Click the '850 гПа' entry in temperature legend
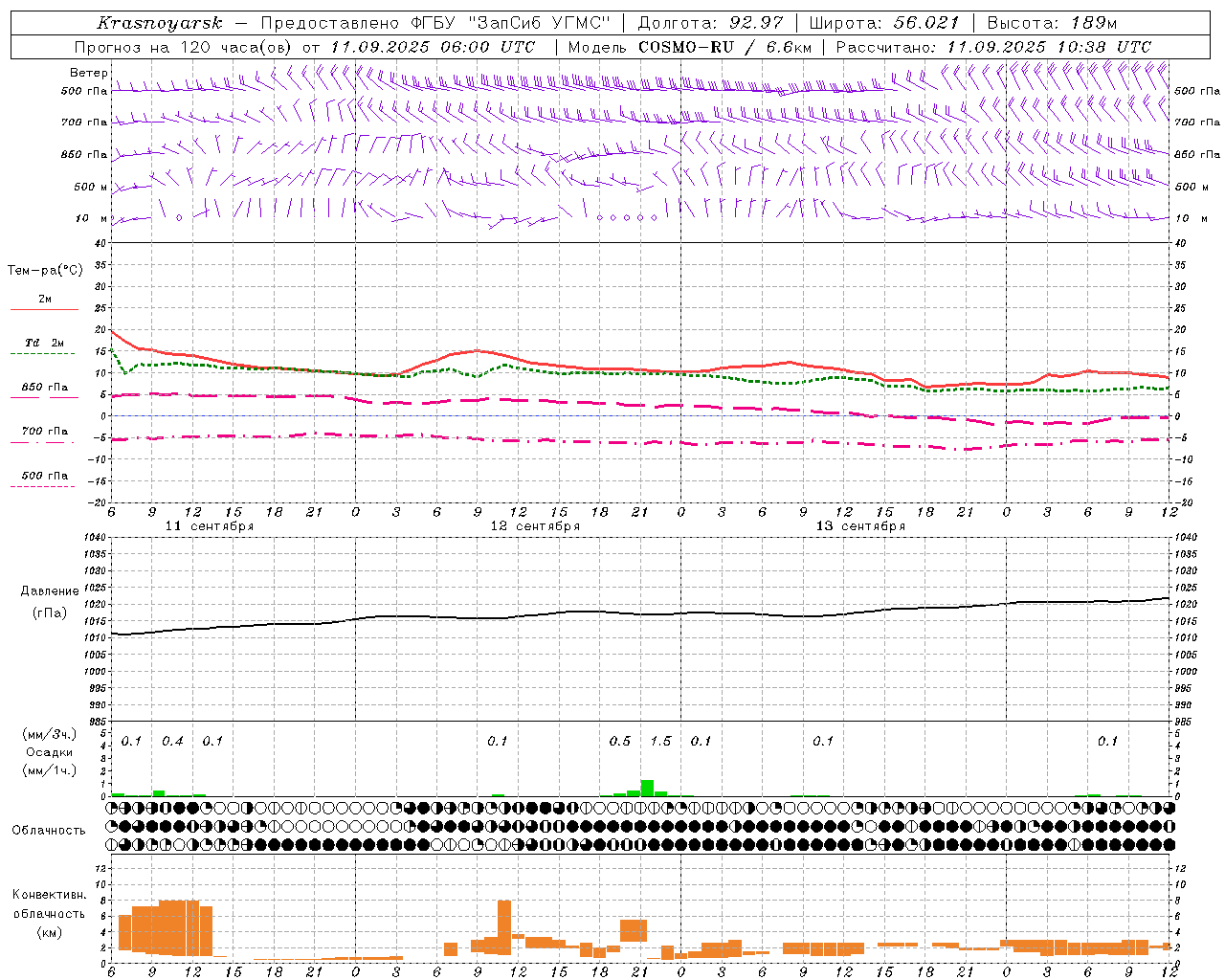 (x=45, y=388)
